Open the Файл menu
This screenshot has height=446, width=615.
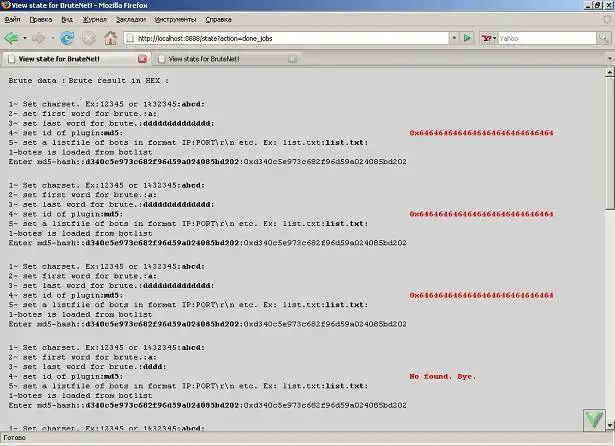click(12, 19)
